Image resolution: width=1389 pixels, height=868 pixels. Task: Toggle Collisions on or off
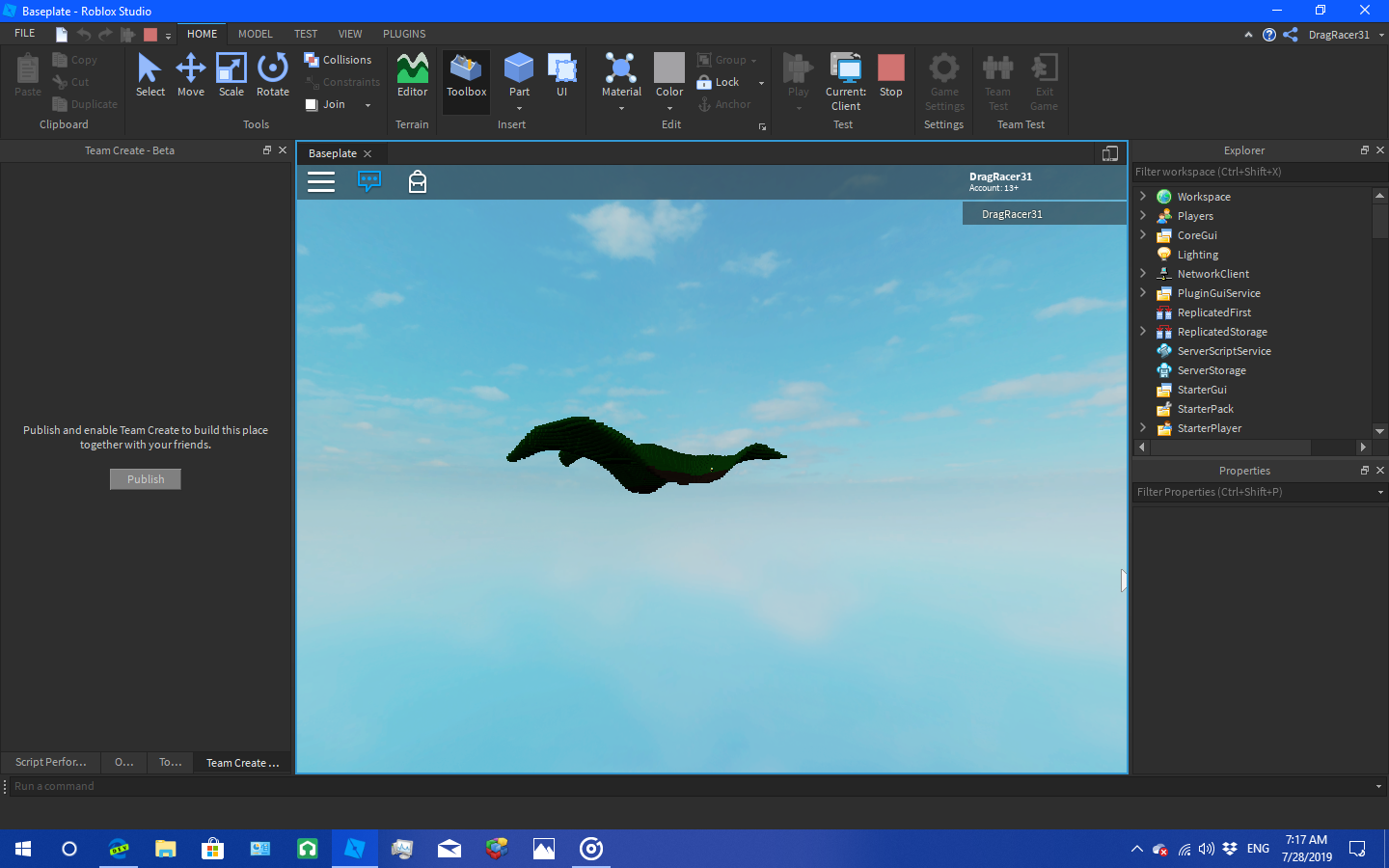[x=340, y=59]
